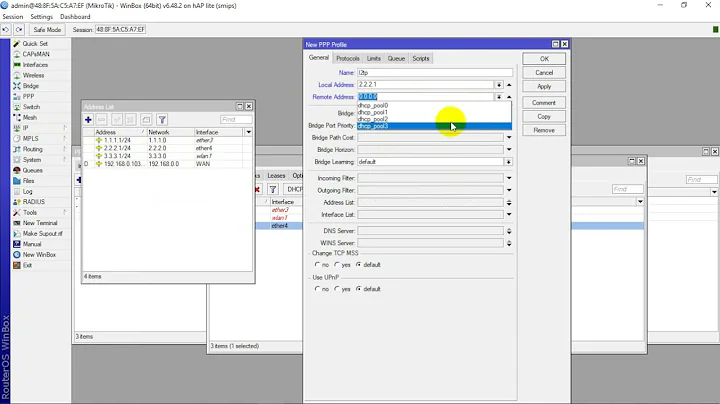Image resolution: width=720 pixels, height=404 pixels.
Task: Launch New Terminal from sidebar
Action: [40, 223]
